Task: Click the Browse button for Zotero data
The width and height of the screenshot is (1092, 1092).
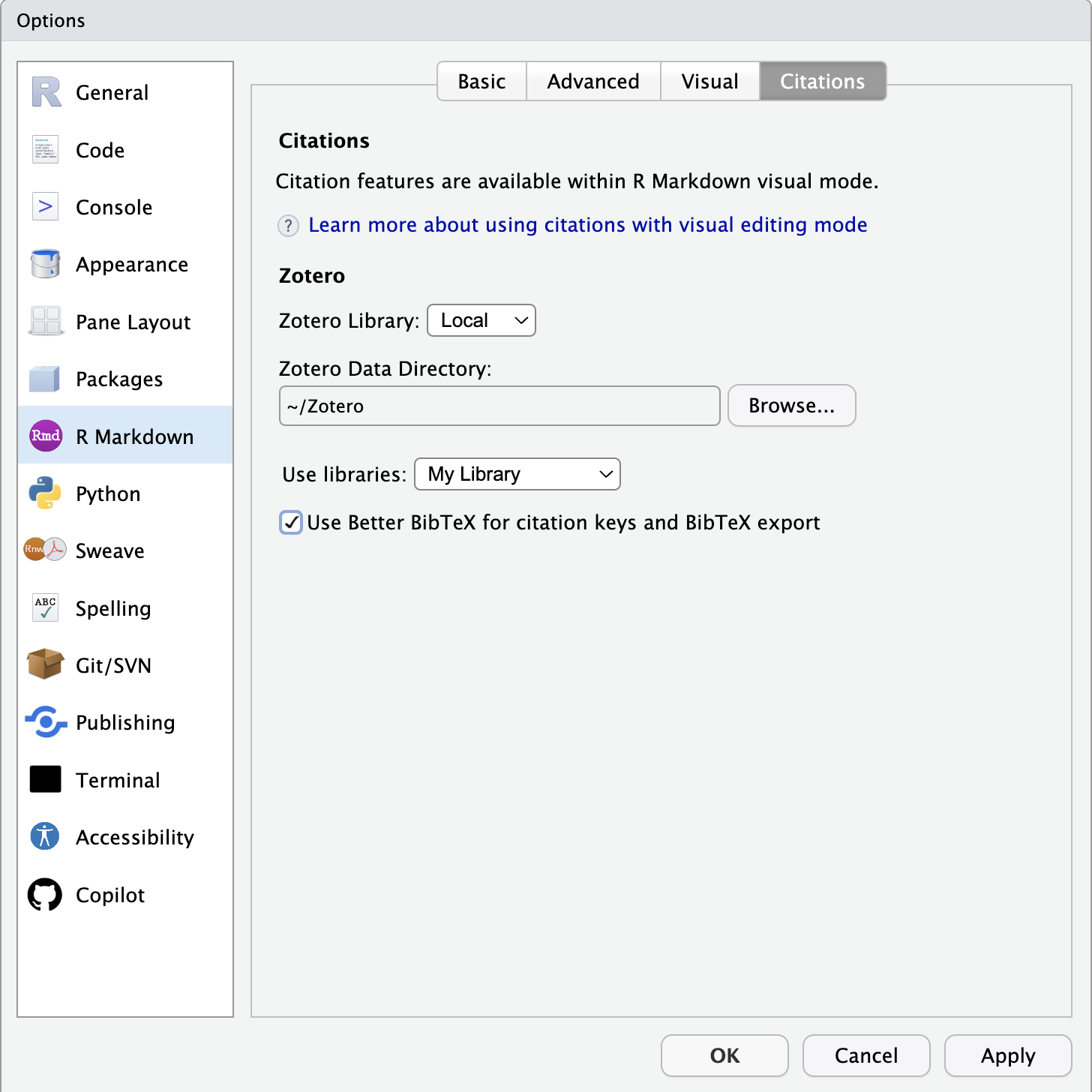Action: (791, 406)
